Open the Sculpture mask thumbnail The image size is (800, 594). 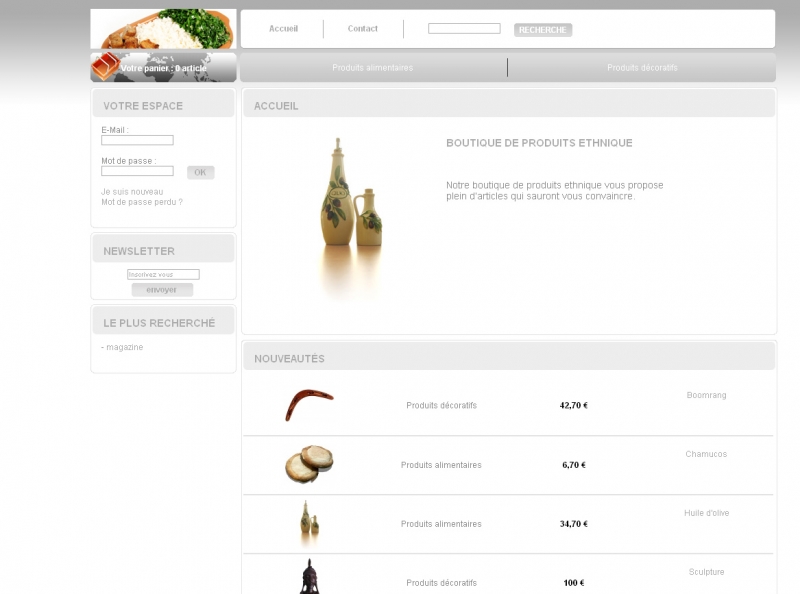(x=309, y=576)
